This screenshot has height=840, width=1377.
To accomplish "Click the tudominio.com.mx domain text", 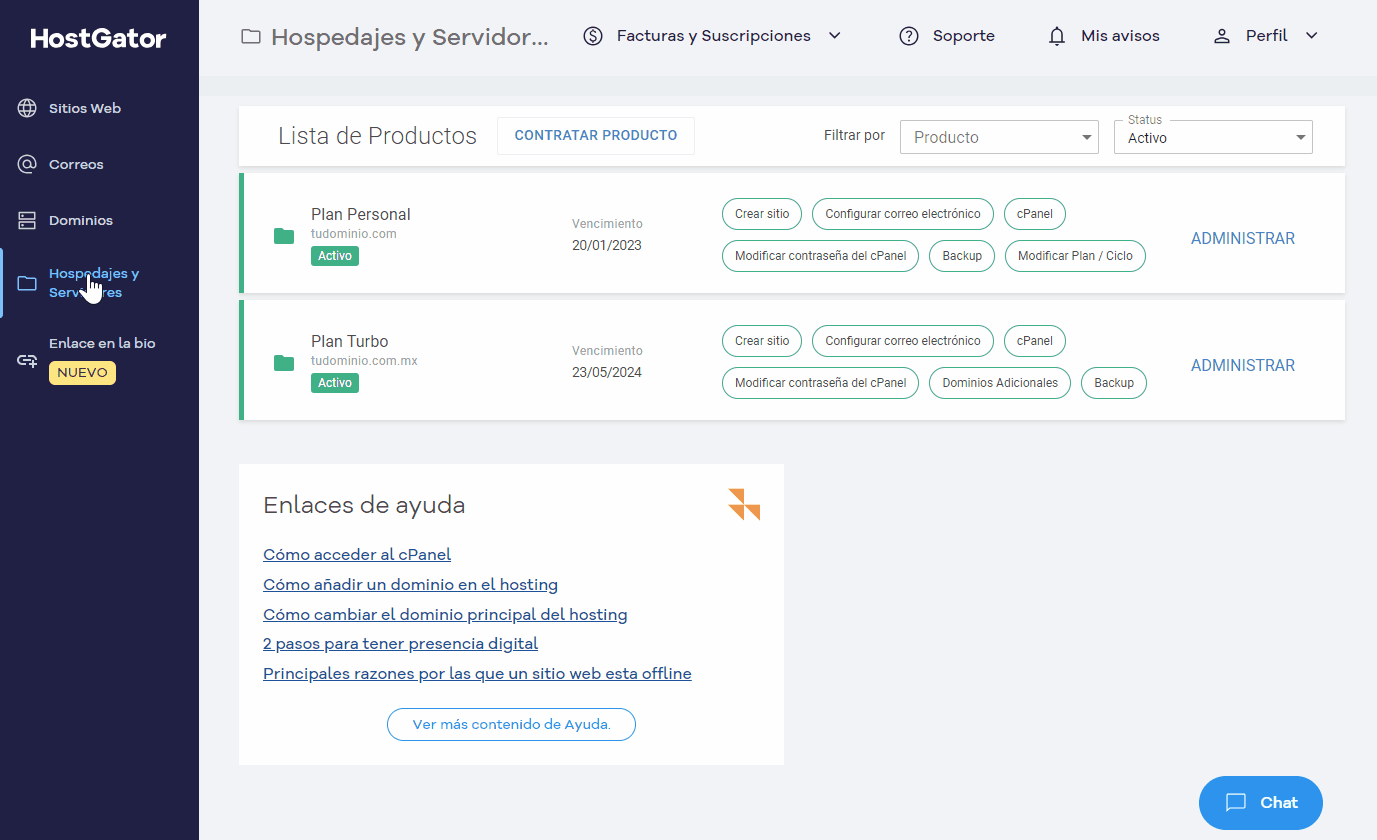I will (364, 361).
